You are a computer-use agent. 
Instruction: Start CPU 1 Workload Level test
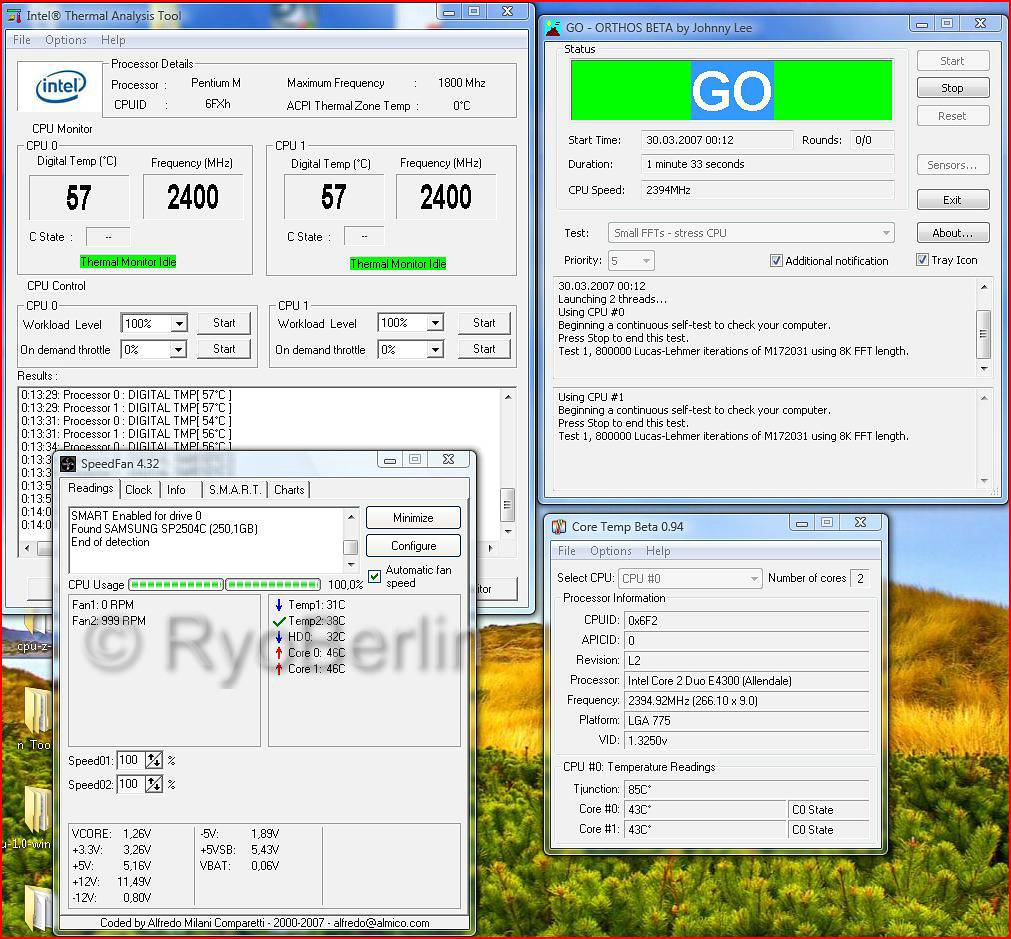(484, 323)
